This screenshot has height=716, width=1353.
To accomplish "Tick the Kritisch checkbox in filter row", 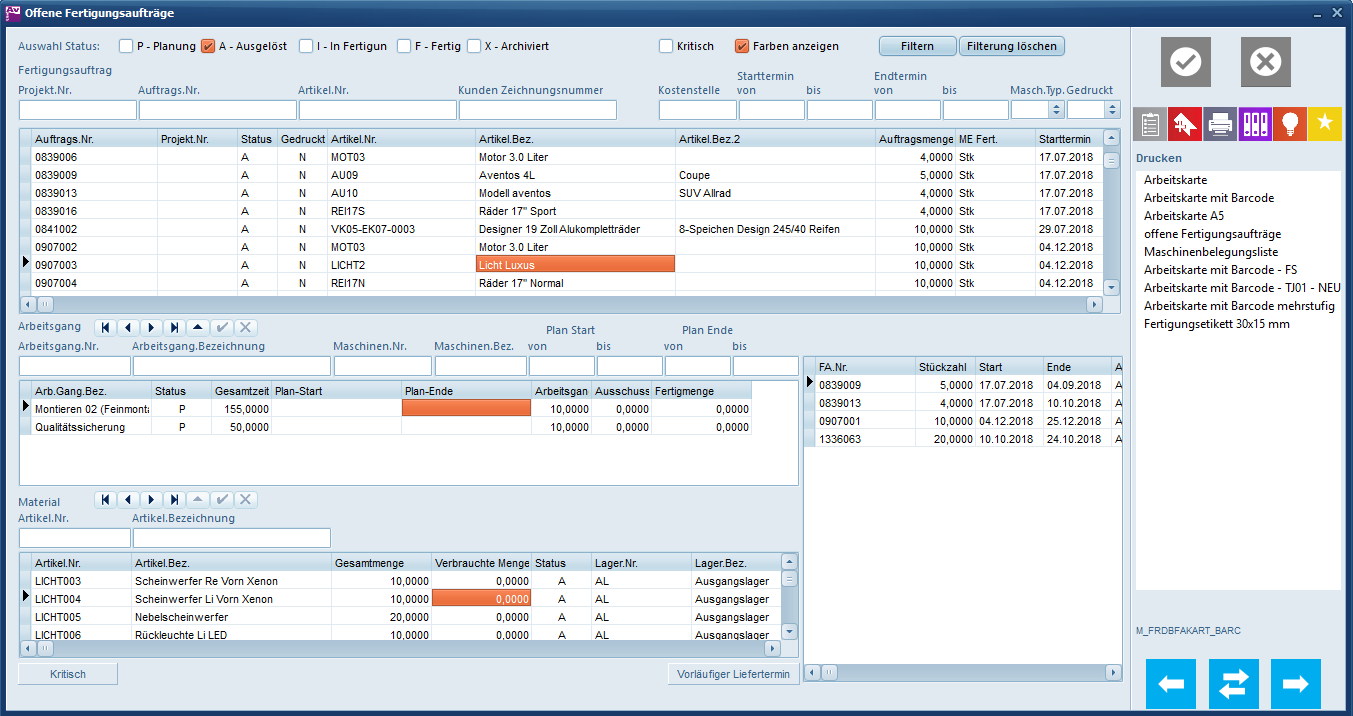I will 666,46.
